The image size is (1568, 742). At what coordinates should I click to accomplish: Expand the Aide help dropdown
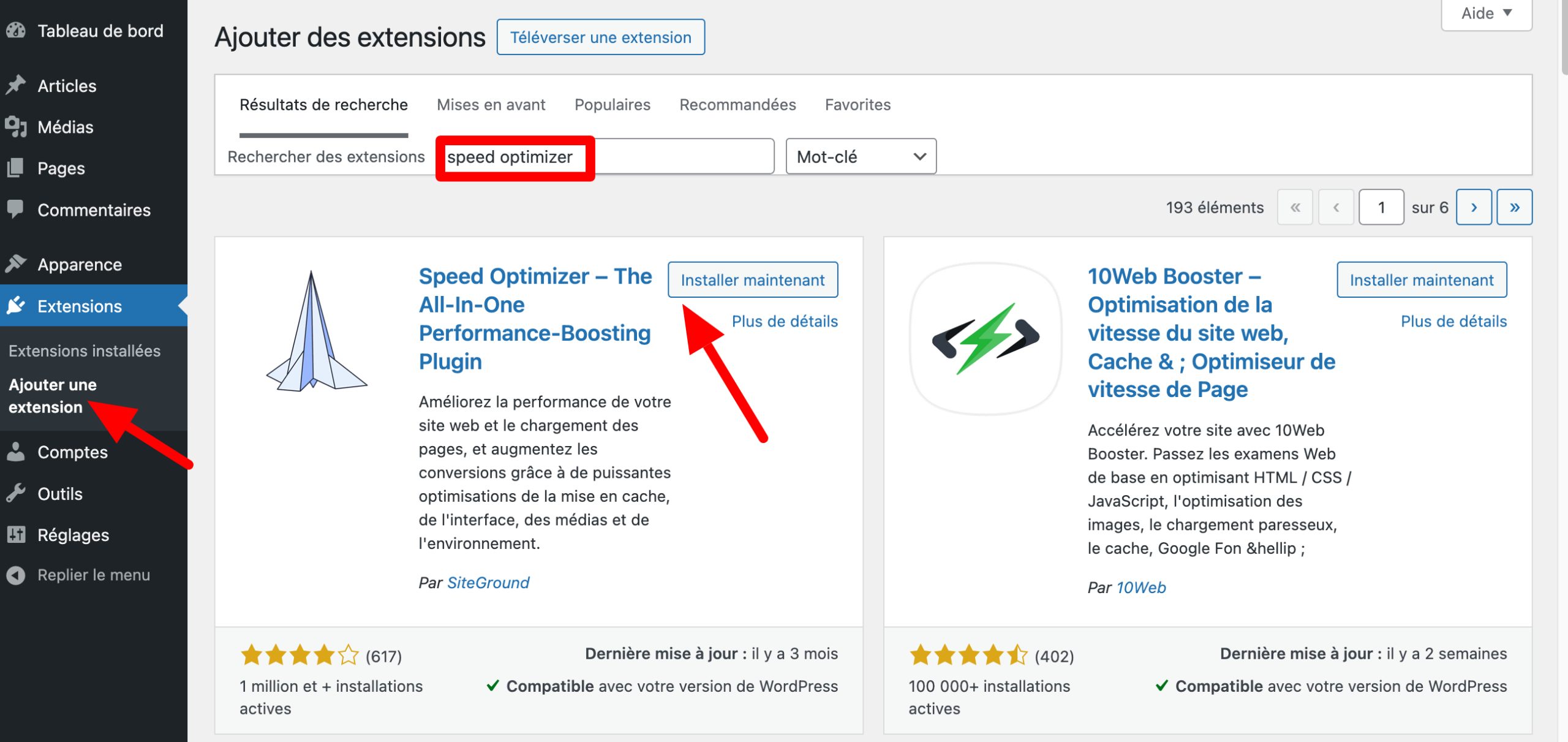point(1487,13)
